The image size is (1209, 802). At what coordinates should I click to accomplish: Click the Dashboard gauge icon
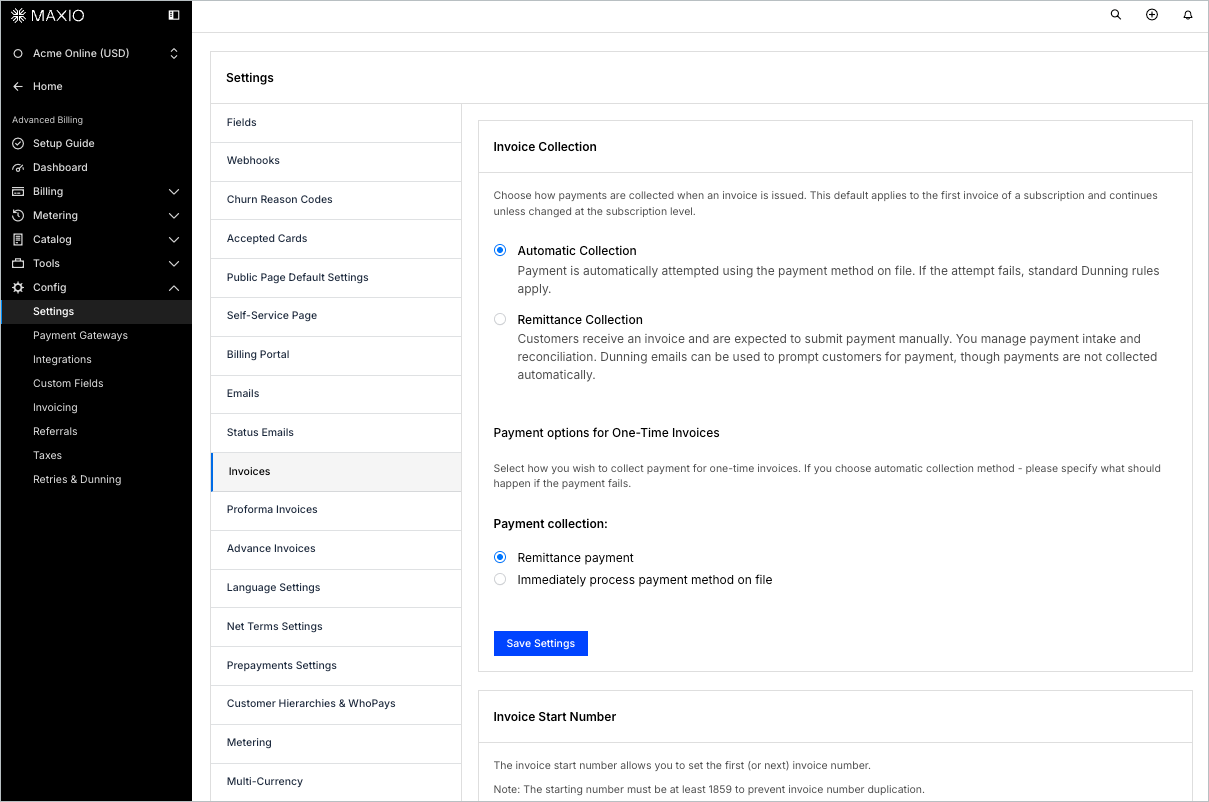point(18,167)
